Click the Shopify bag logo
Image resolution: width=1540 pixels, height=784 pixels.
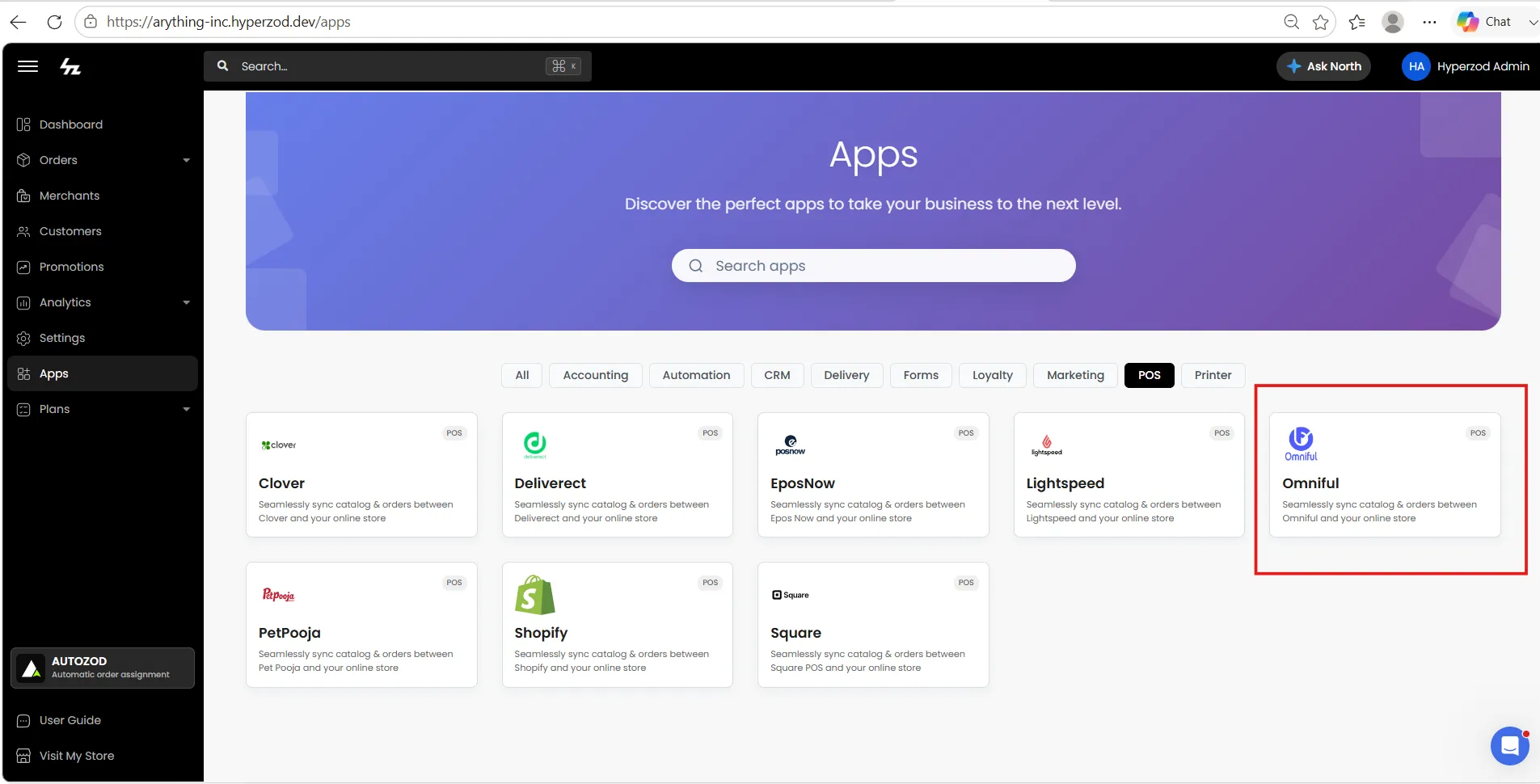pyautogui.click(x=535, y=595)
